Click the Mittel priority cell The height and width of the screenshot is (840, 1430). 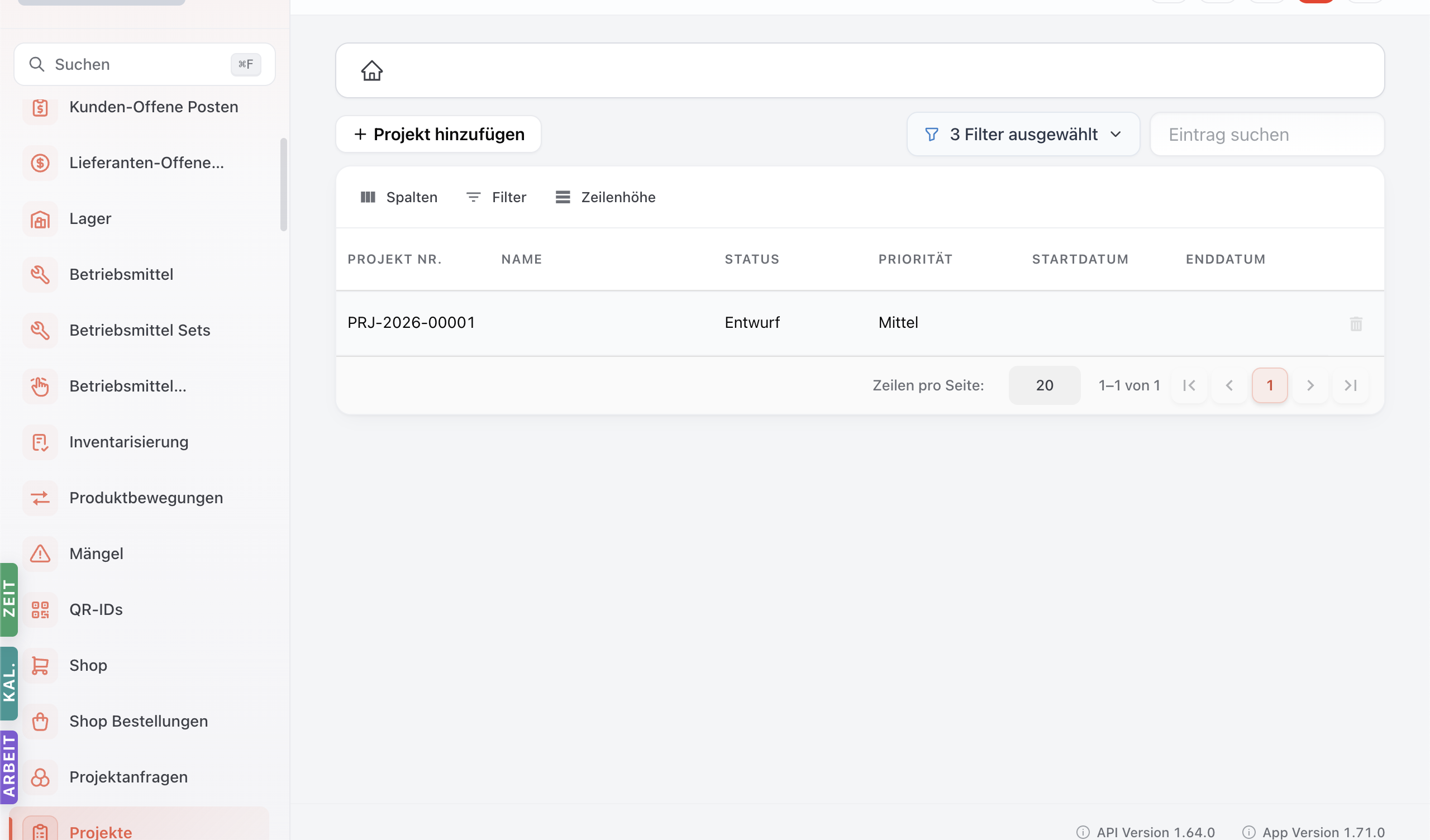(x=898, y=323)
